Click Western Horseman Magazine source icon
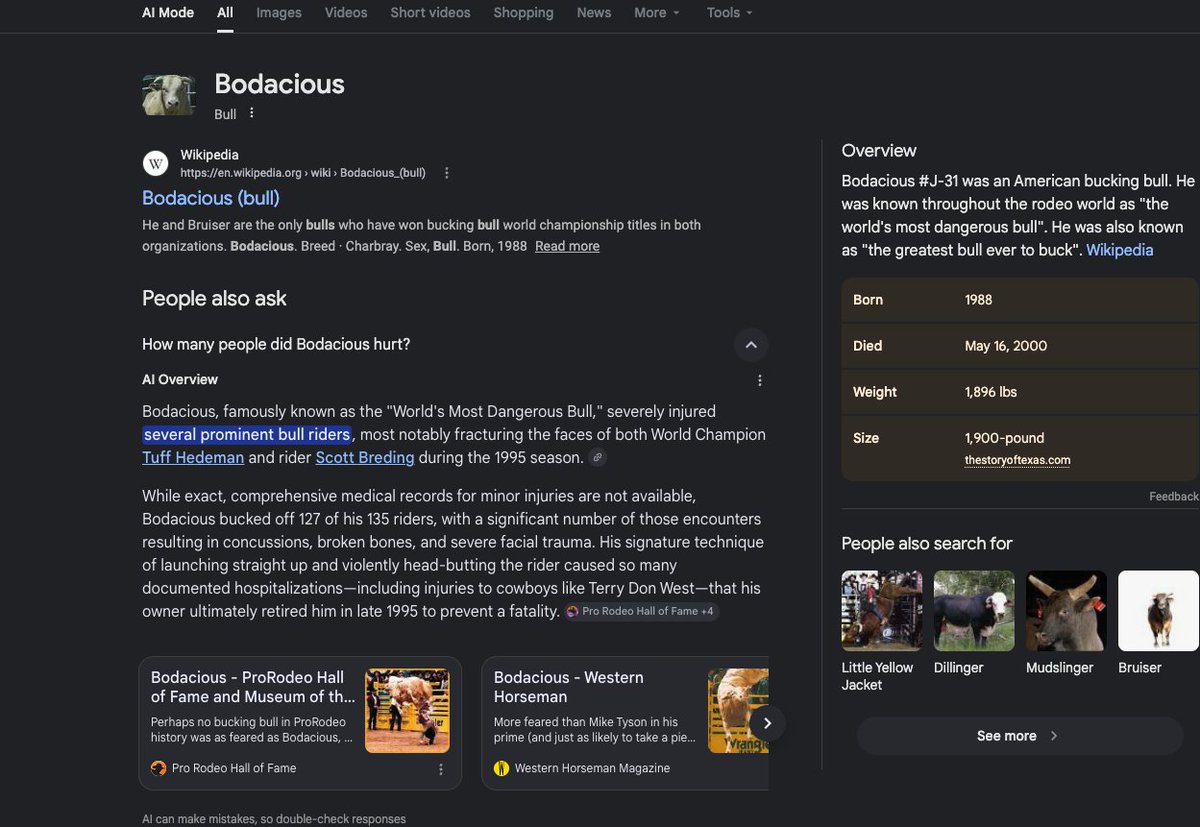Screen dimensions: 1200x827 click(502, 768)
